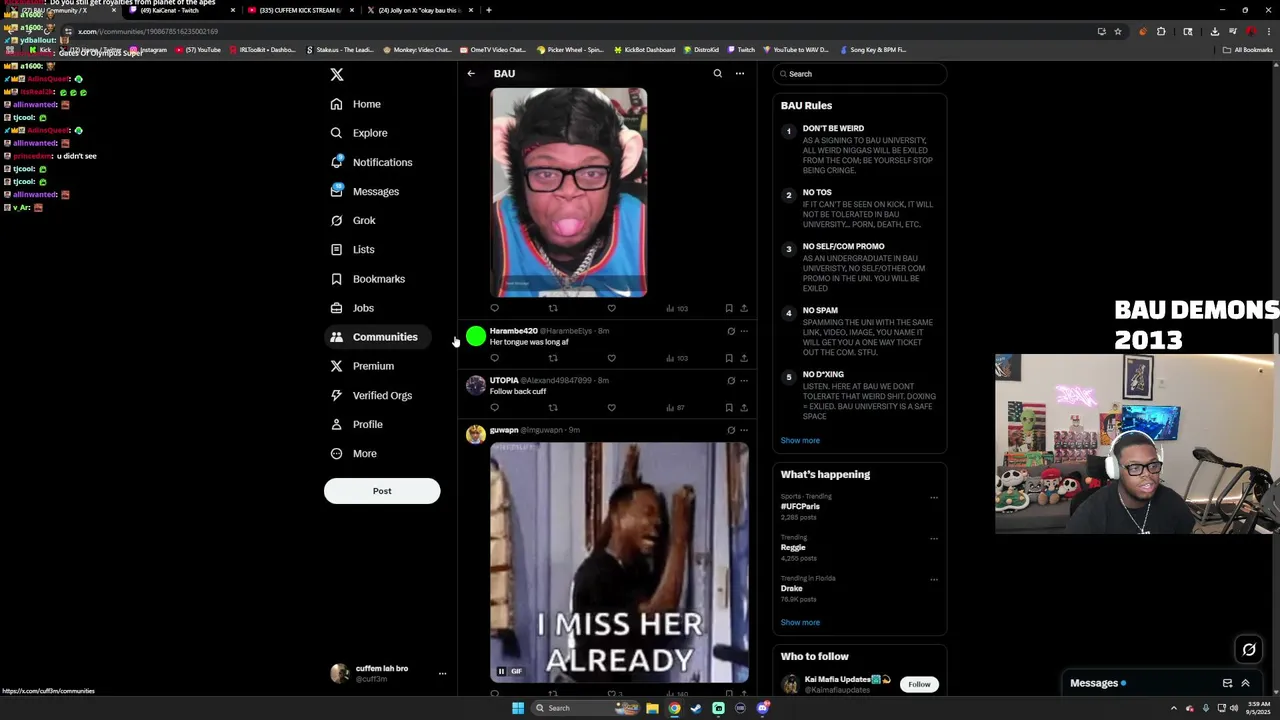Repost the UTOPIA post
The height and width of the screenshot is (720, 1280).
click(553, 408)
